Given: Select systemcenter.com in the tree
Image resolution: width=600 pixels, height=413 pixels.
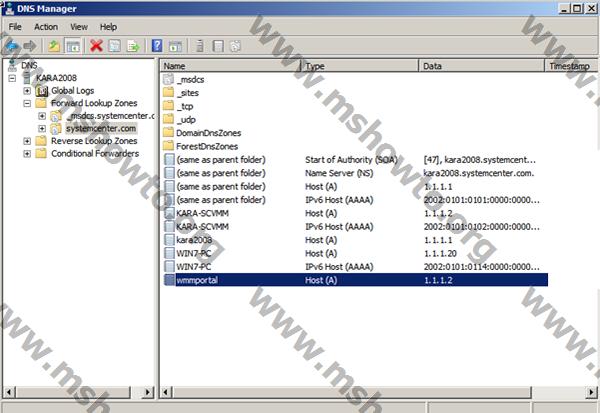Looking at the screenshot, I should click(x=101, y=128).
